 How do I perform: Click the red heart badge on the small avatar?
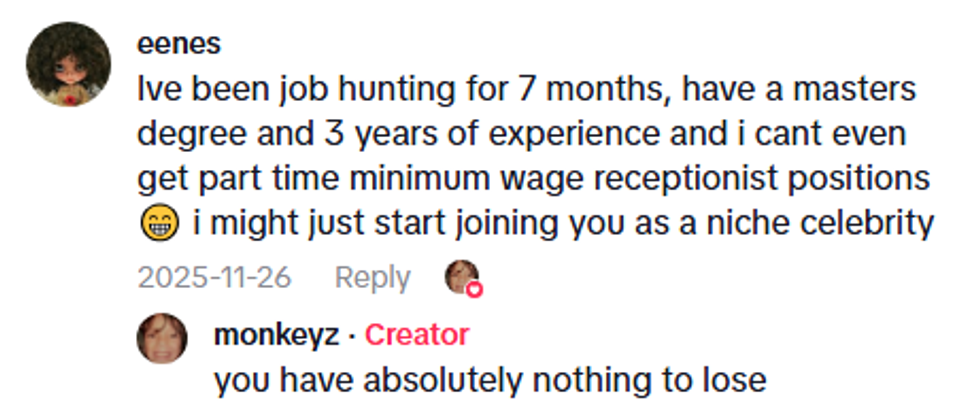click(475, 289)
